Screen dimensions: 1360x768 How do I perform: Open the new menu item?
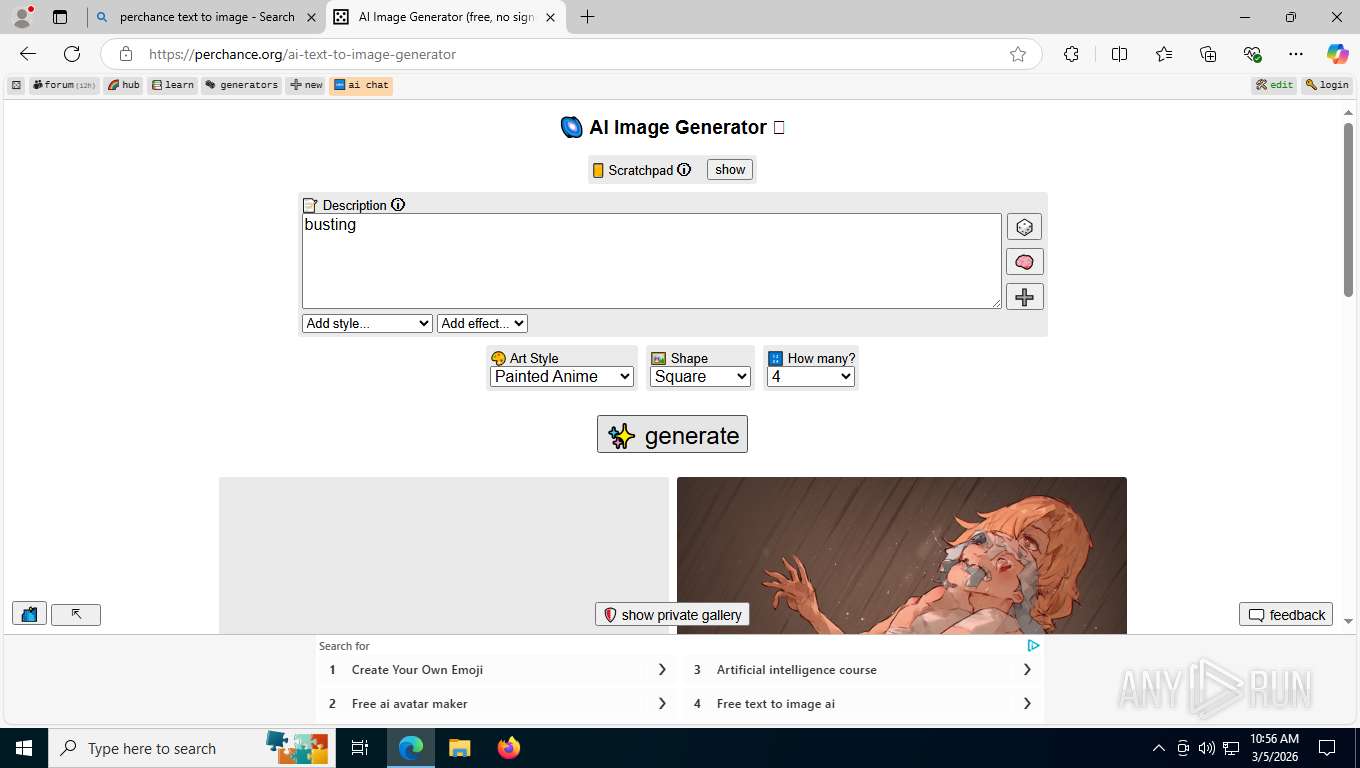[306, 85]
